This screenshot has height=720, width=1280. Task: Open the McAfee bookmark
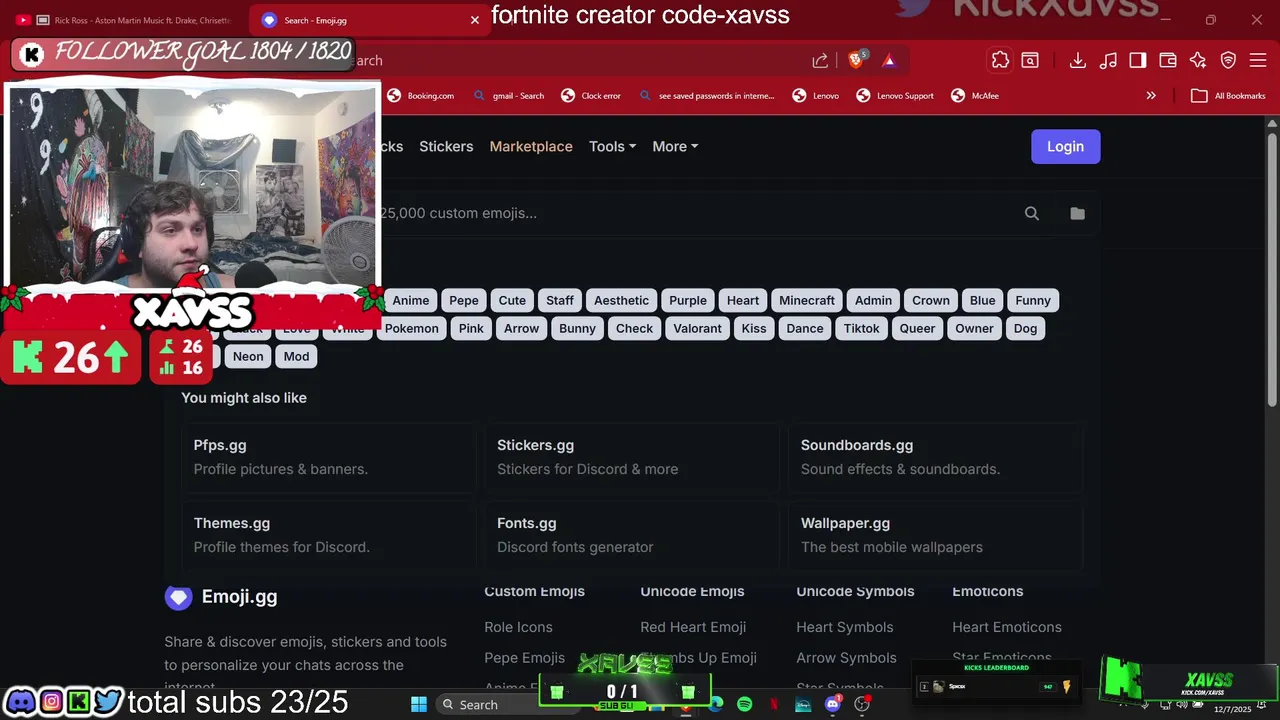[975, 96]
